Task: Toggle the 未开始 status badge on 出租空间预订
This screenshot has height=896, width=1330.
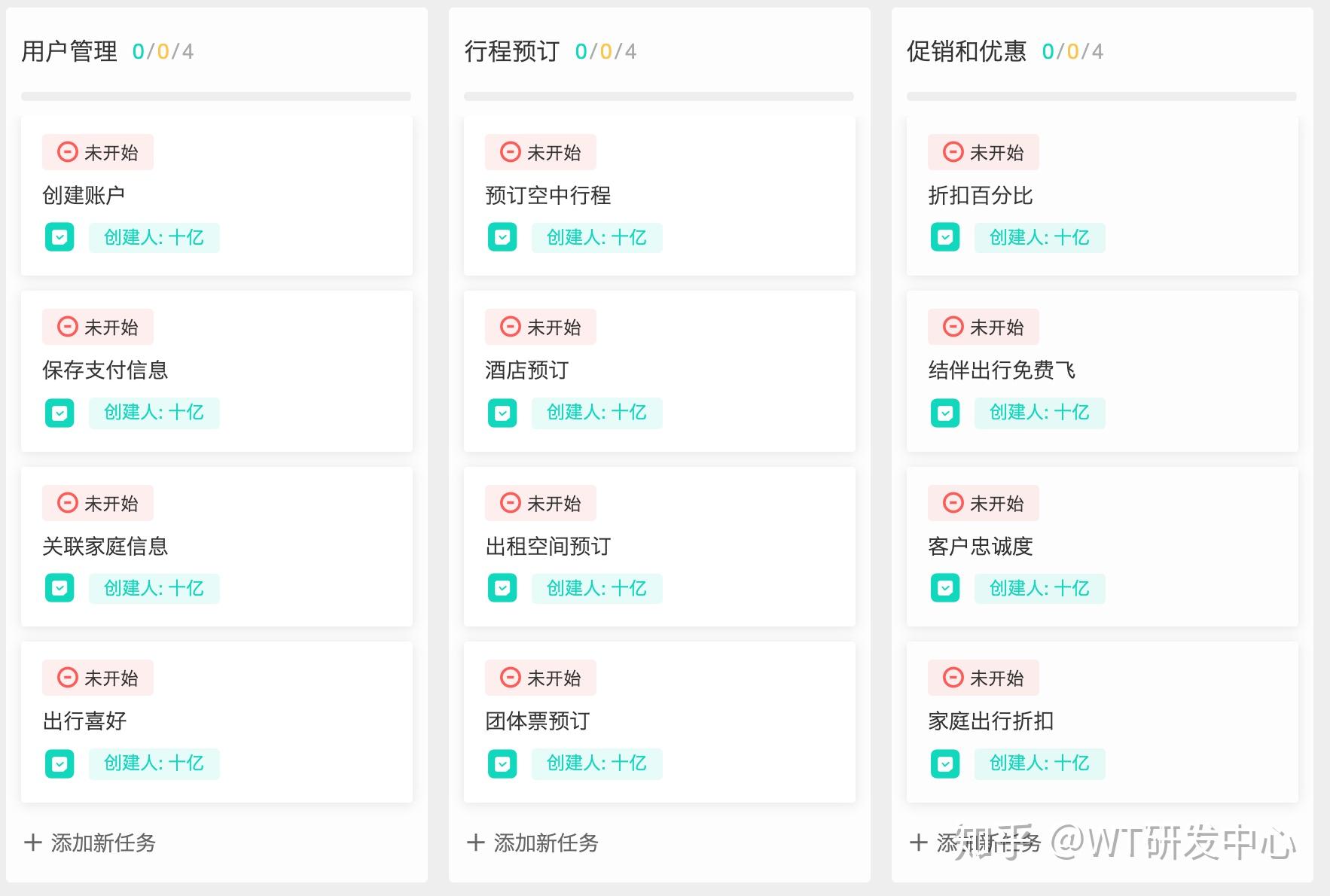Action: pos(539,502)
